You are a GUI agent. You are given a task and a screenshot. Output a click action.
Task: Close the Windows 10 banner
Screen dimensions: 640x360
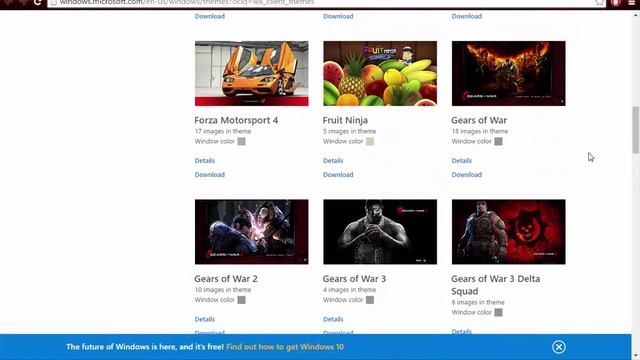559,347
